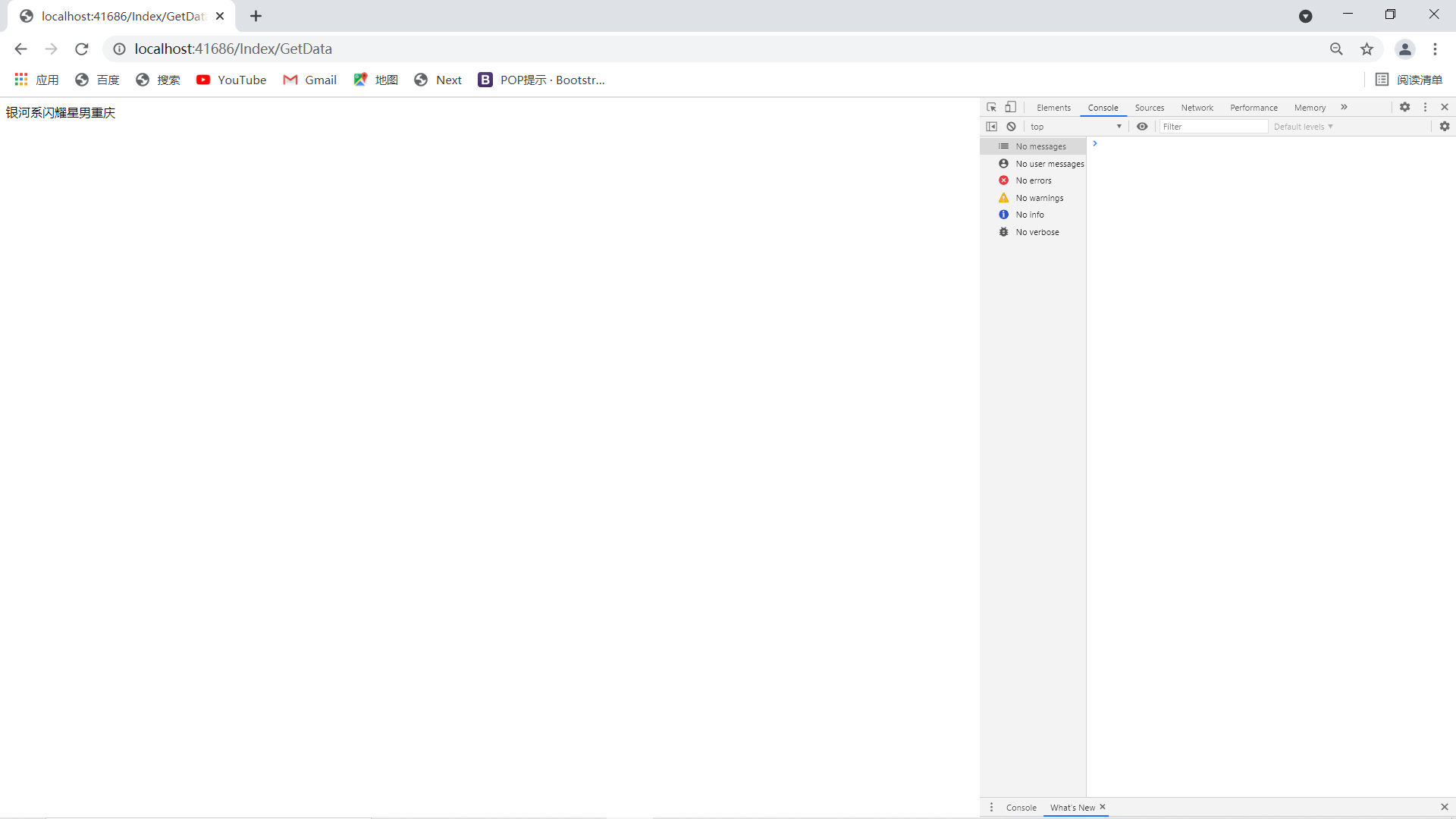Click the eye icon to show only user messages
The image size is (1456, 819).
click(1143, 127)
